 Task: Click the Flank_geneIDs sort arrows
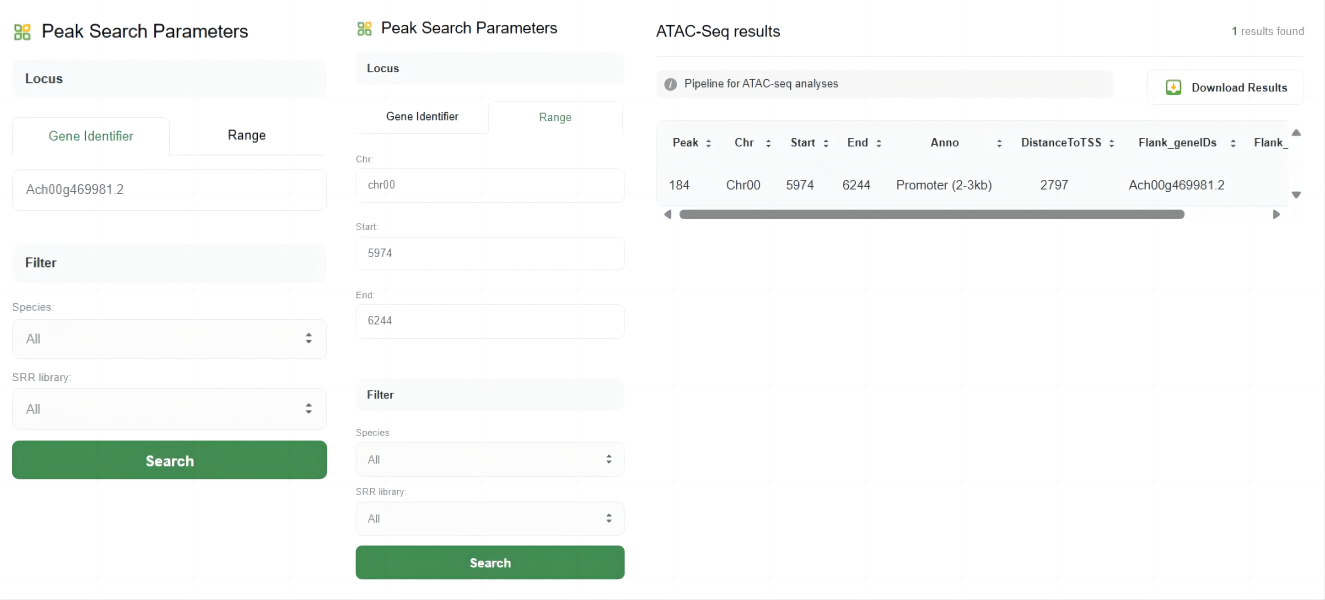(x=1232, y=143)
